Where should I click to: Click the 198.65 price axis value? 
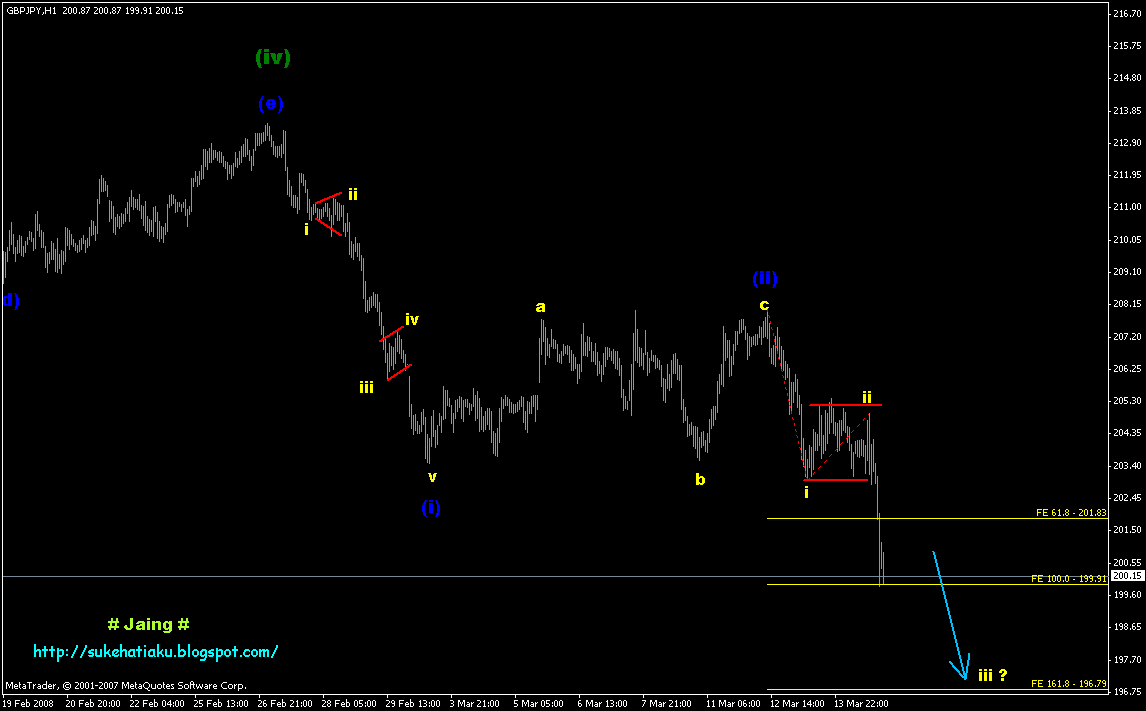pyautogui.click(x=1126, y=628)
